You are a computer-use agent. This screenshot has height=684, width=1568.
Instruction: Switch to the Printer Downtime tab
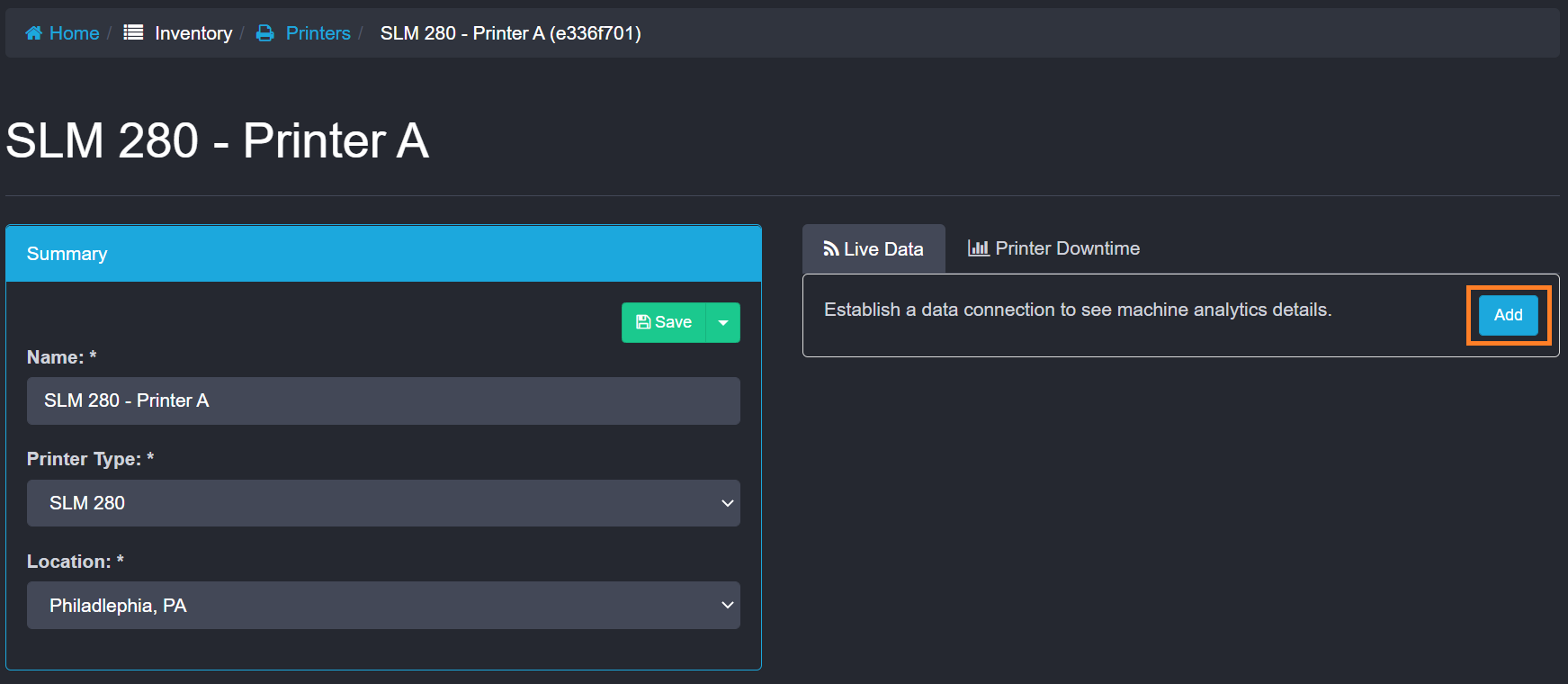pyautogui.click(x=1067, y=248)
